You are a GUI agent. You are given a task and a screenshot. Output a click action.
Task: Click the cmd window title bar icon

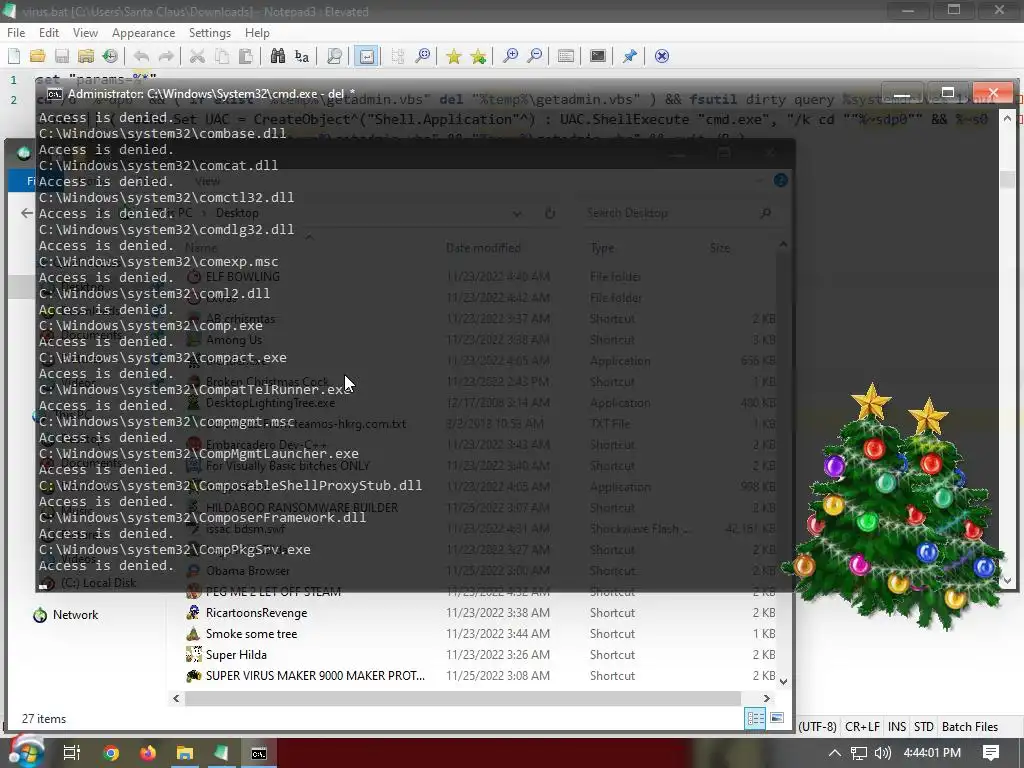coord(55,93)
